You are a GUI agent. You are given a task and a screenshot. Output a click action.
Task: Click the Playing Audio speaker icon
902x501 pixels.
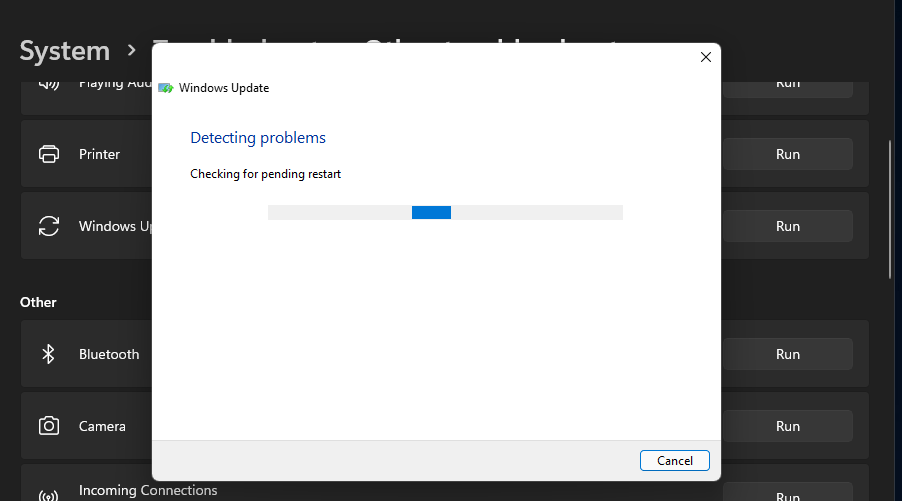(48, 84)
